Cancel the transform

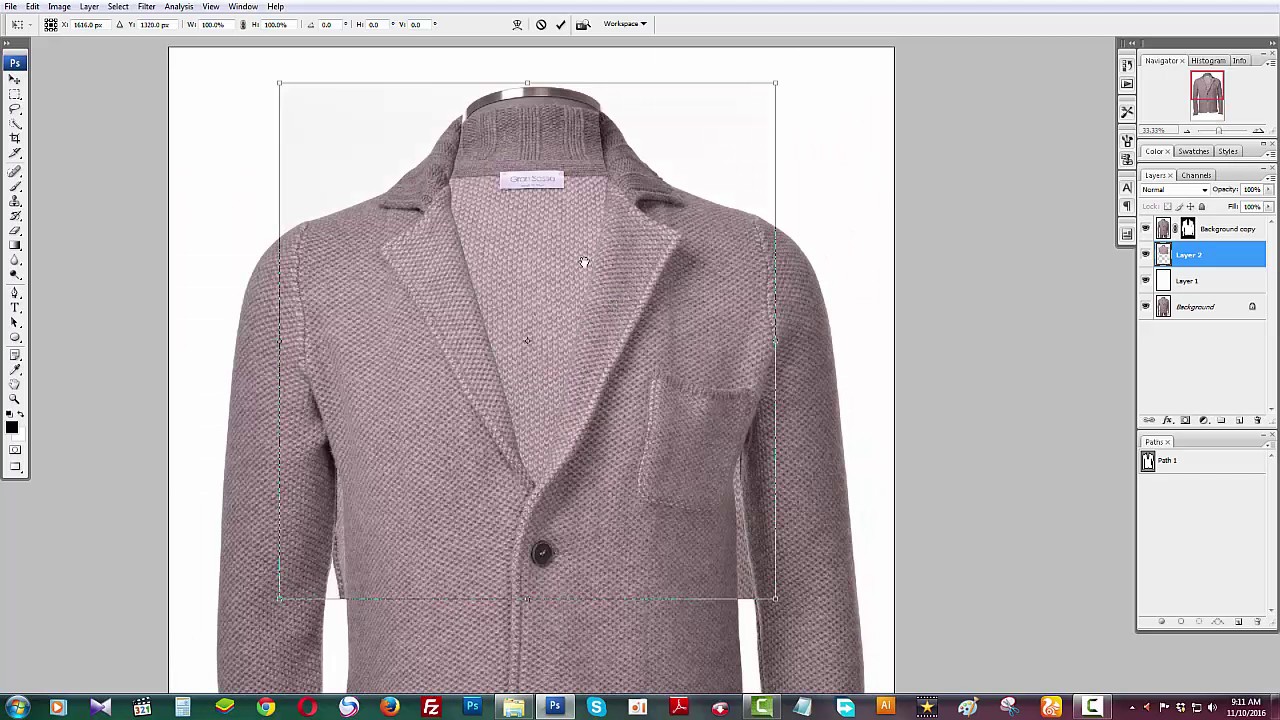[541, 24]
